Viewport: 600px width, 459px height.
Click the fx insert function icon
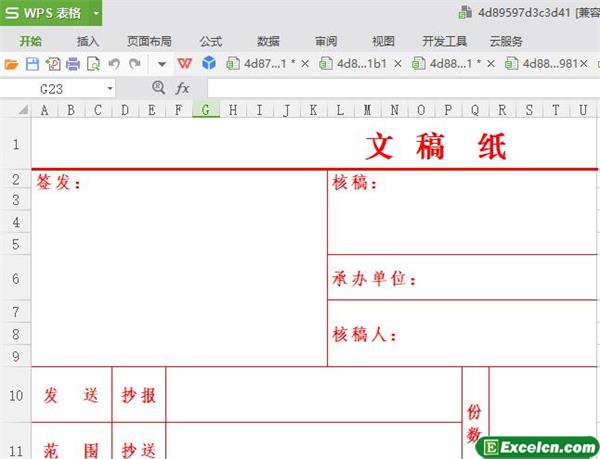coord(182,89)
